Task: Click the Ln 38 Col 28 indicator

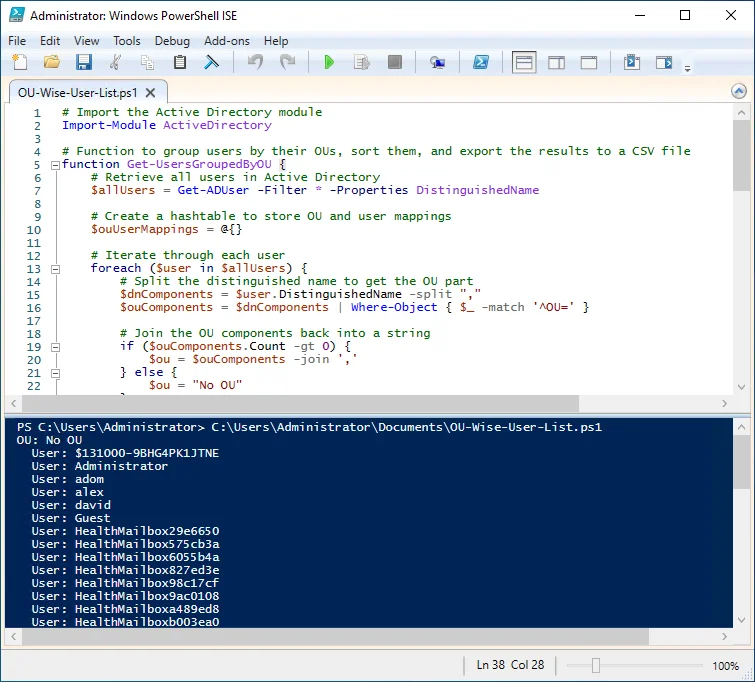Action: click(x=510, y=665)
